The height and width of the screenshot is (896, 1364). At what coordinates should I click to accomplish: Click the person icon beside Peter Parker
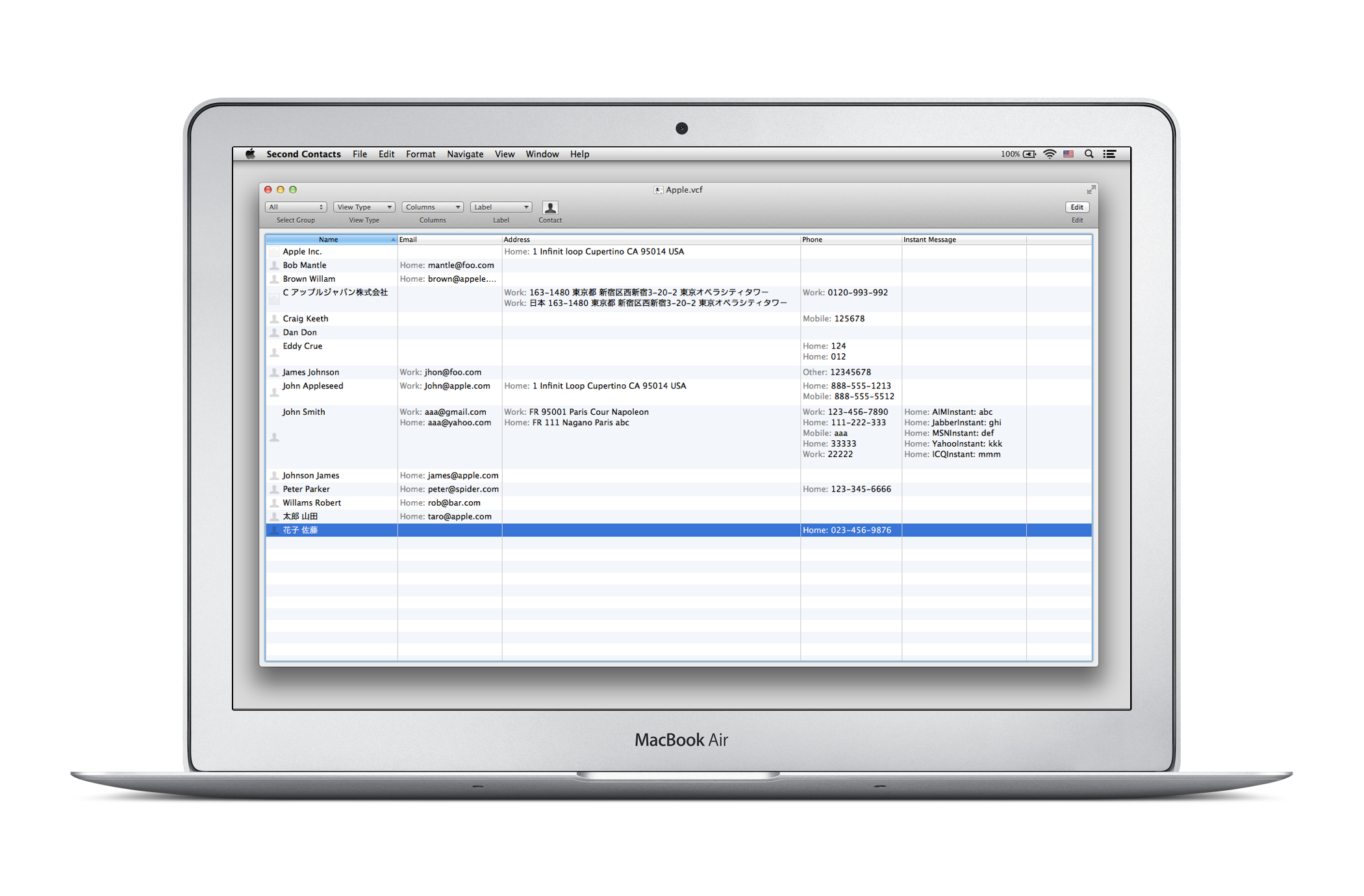[274, 489]
